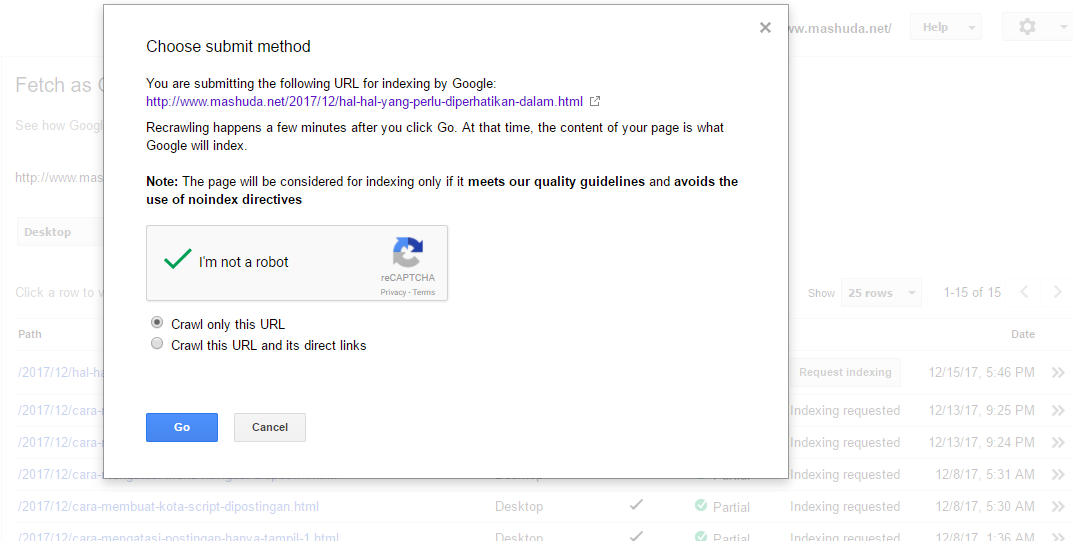Toggle the I'm not a robot checkbox
The image size is (1073, 541).
click(x=178, y=261)
